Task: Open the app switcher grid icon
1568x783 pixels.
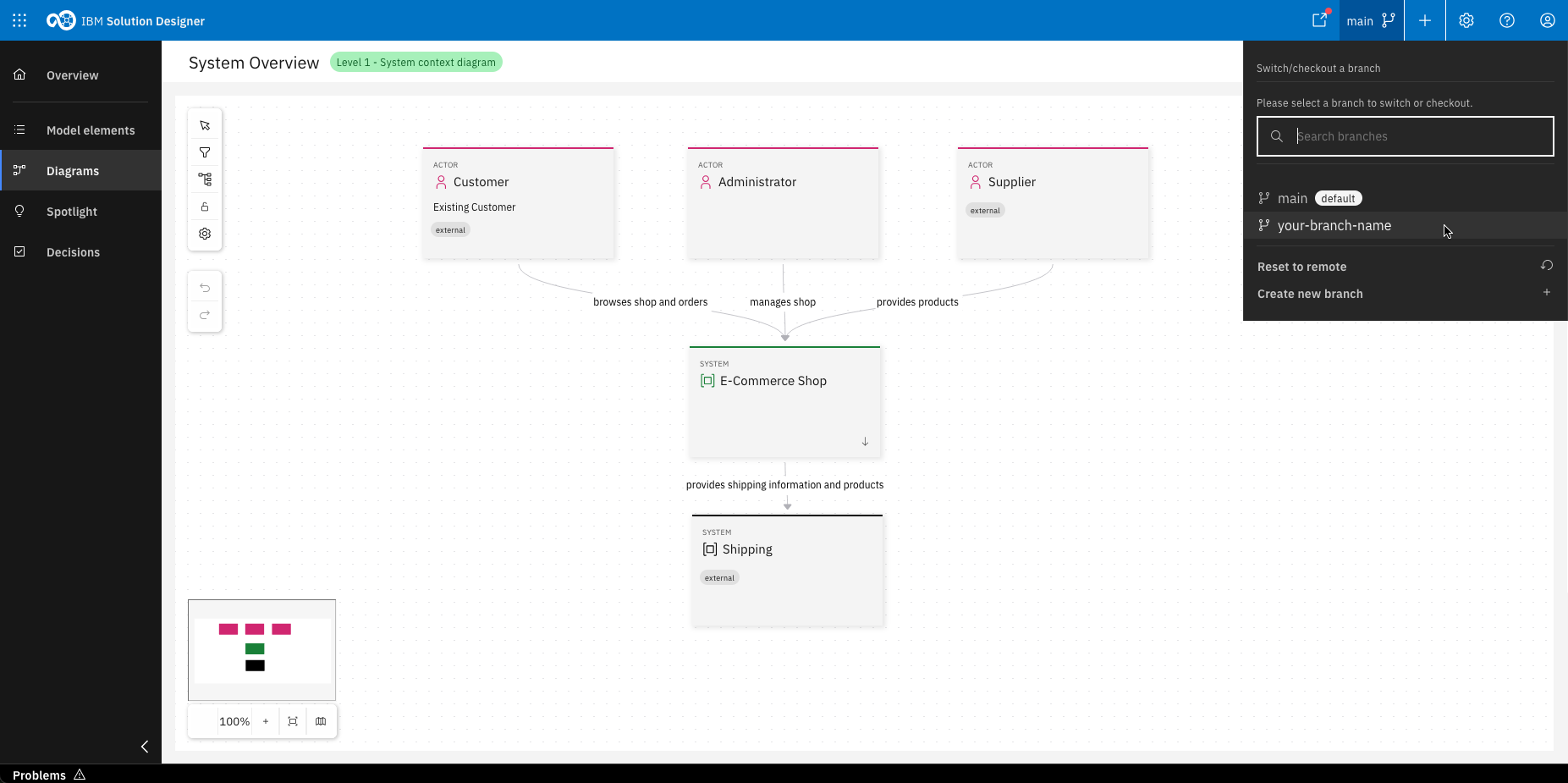Action: tap(19, 20)
